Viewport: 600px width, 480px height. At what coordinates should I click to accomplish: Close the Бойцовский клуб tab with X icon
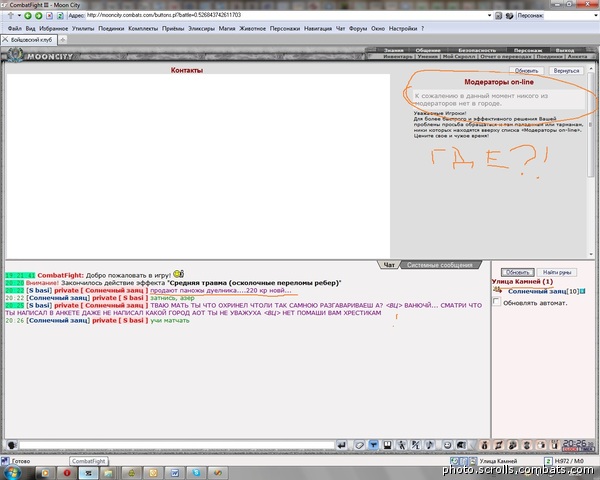tap(5, 39)
